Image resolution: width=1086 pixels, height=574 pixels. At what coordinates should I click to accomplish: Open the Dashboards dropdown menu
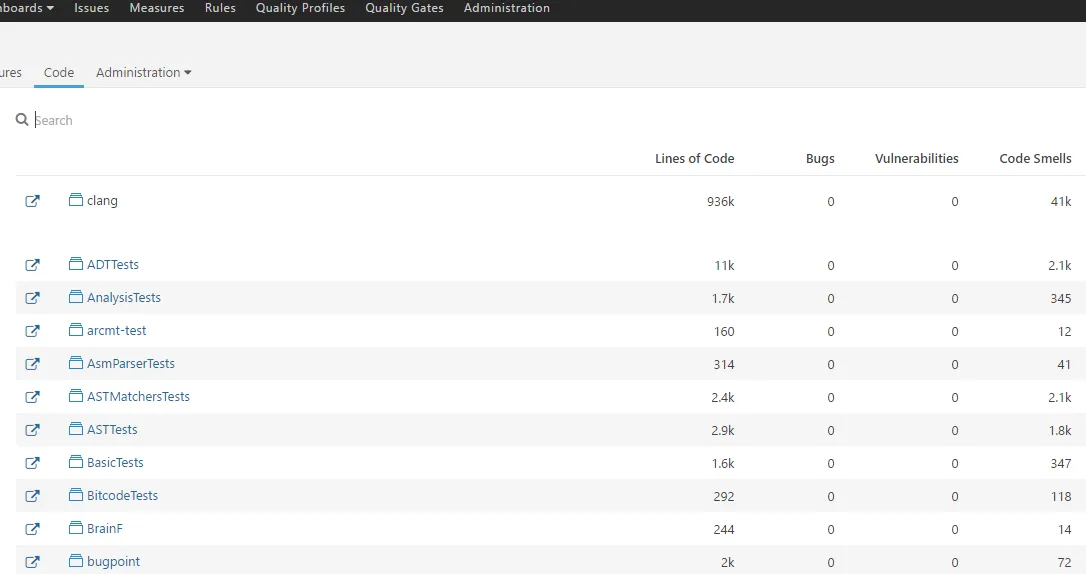27,8
